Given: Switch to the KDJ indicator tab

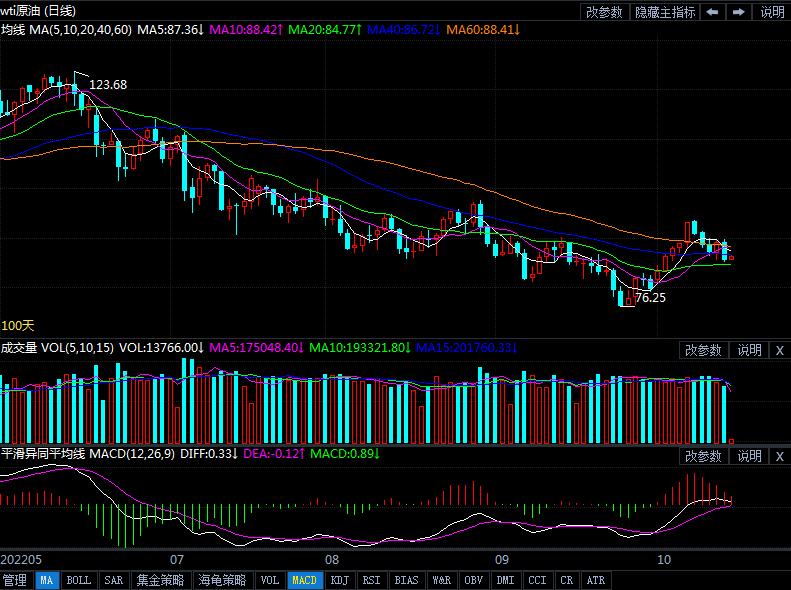Looking at the screenshot, I should pyautogui.click(x=339, y=580).
